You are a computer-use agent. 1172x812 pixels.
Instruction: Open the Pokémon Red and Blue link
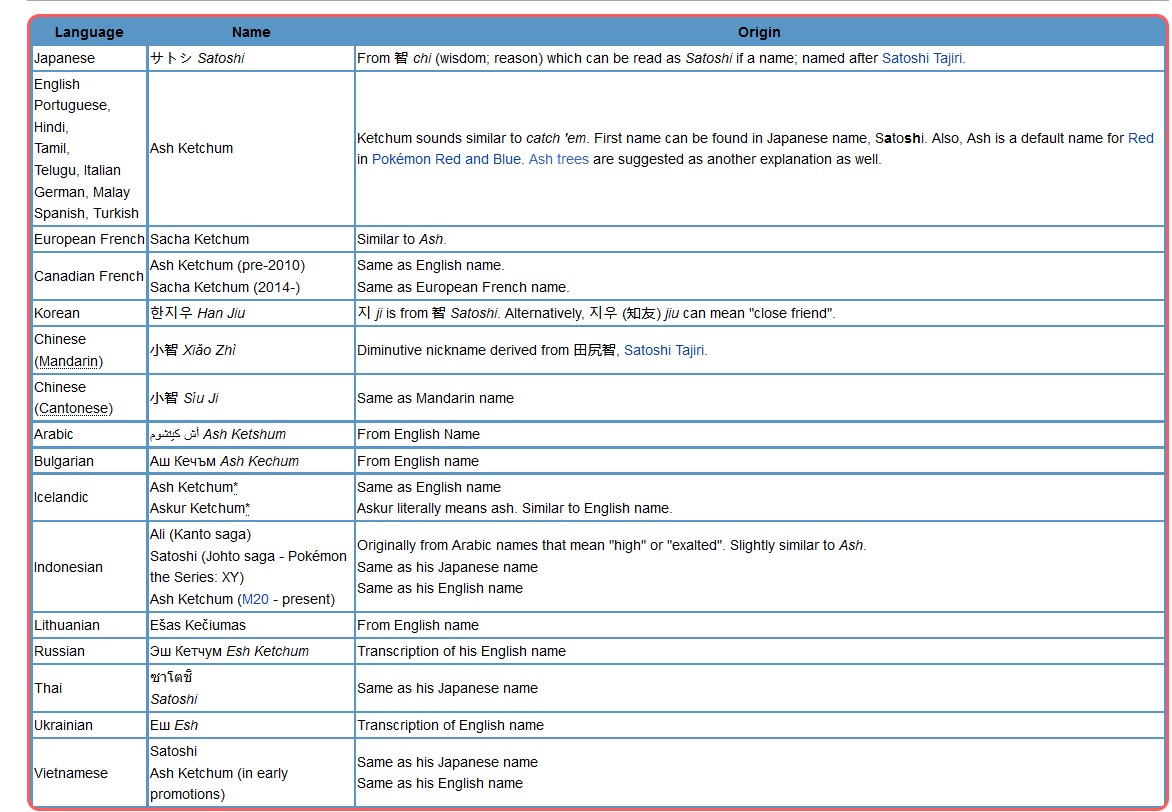[448, 159]
